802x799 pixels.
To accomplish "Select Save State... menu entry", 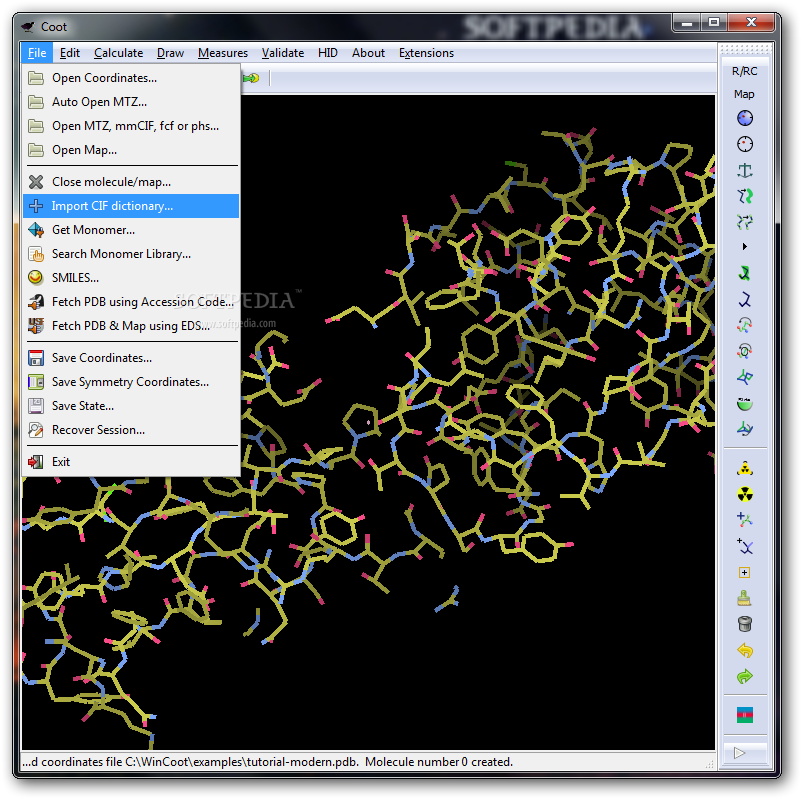I will 131,406.
